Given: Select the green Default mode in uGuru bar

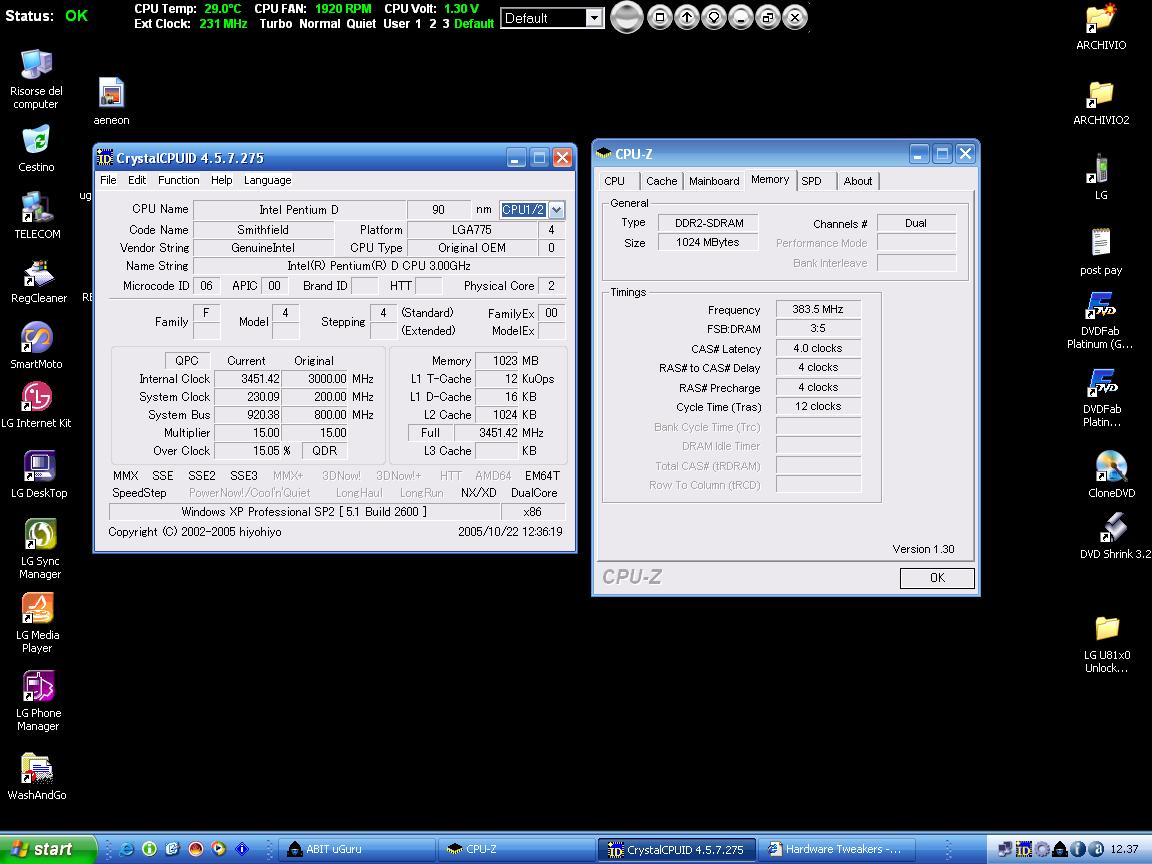Looking at the screenshot, I should pyautogui.click(x=474, y=24).
